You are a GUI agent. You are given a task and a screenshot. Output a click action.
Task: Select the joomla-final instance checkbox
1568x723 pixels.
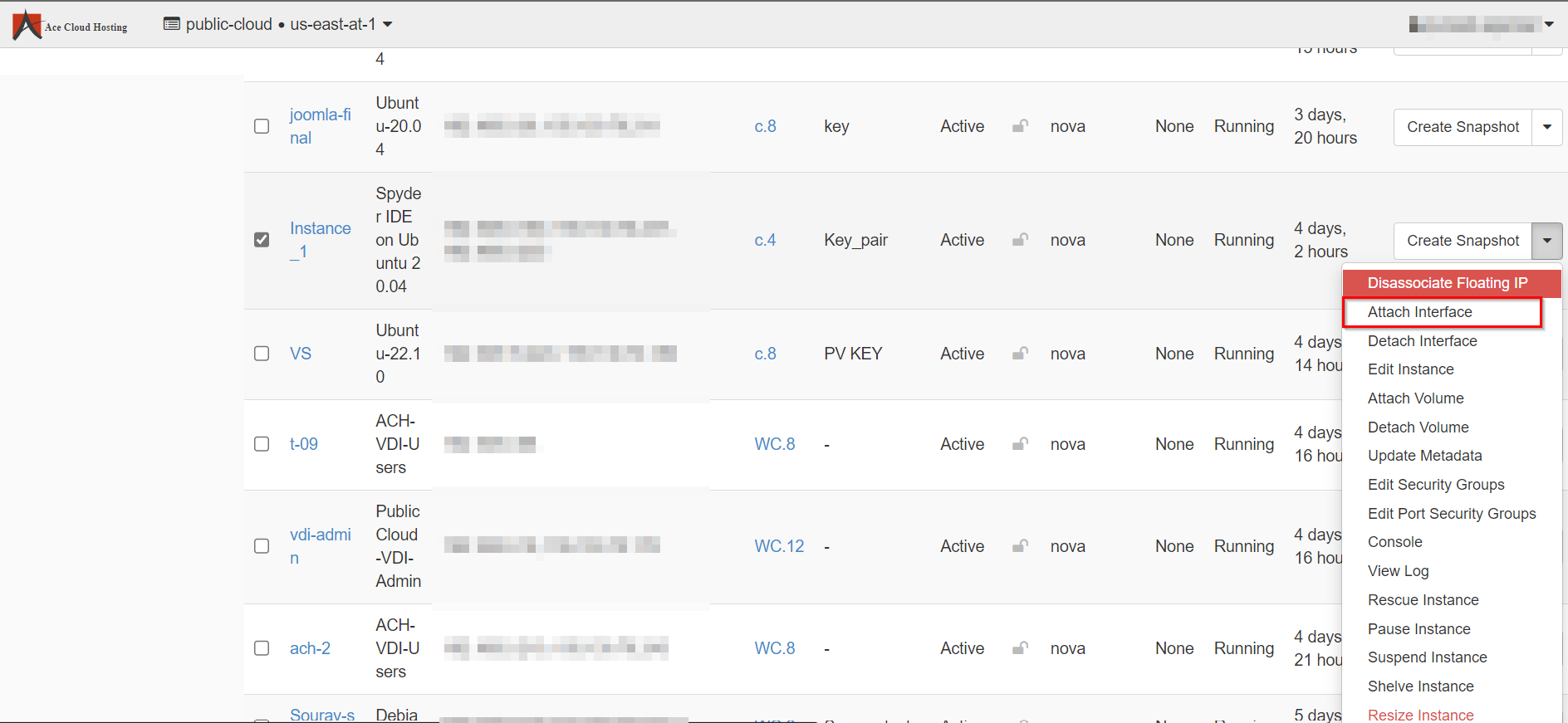click(262, 126)
